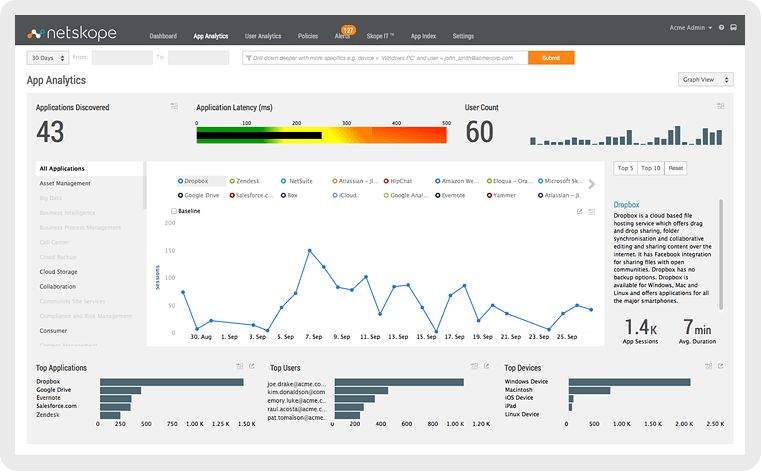The height and width of the screenshot is (472, 762).
Task: Open settings icon of Applications Discovered widget
Action: (x=174, y=106)
